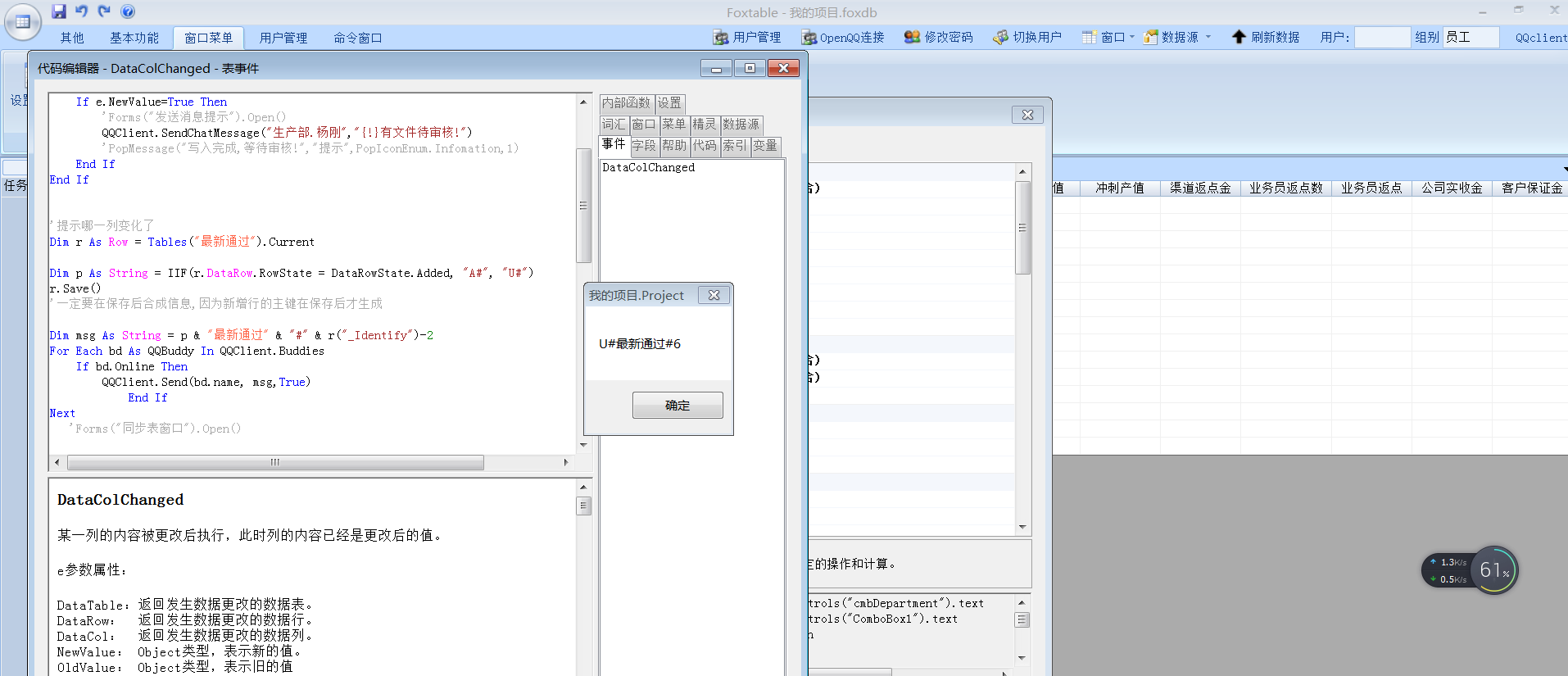Image resolution: width=1568 pixels, height=676 pixels.
Task: Click the Dim msg As String line
Action: (242, 335)
